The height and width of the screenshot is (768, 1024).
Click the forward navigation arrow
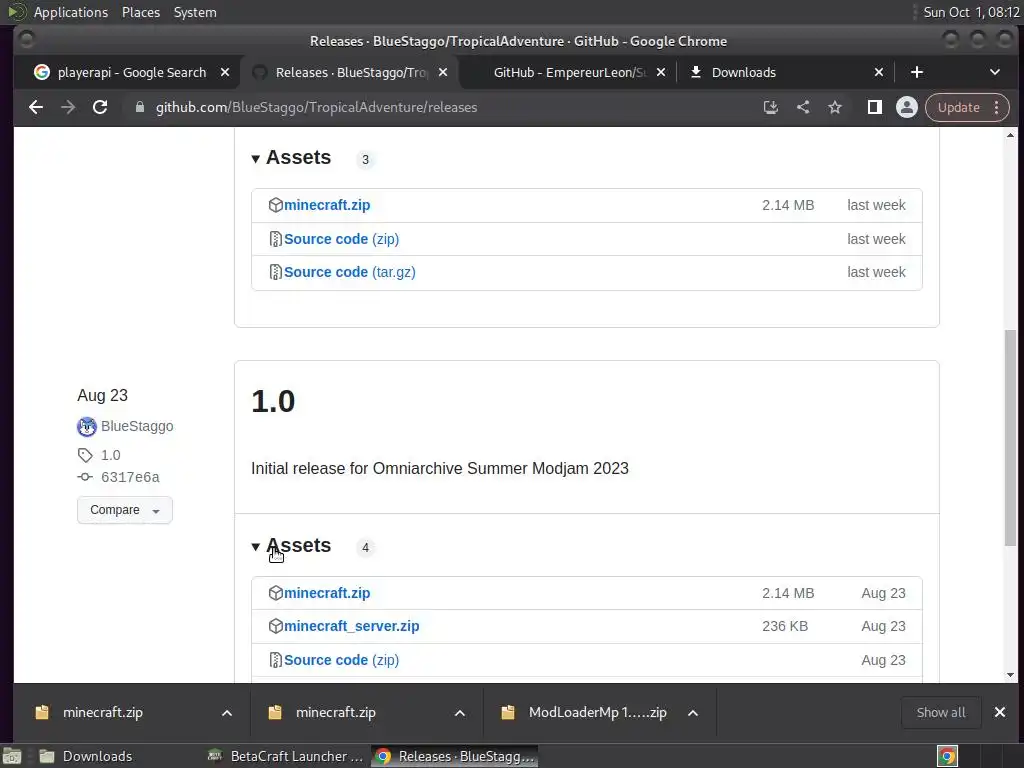pyautogui.click(x=68, y=107)
